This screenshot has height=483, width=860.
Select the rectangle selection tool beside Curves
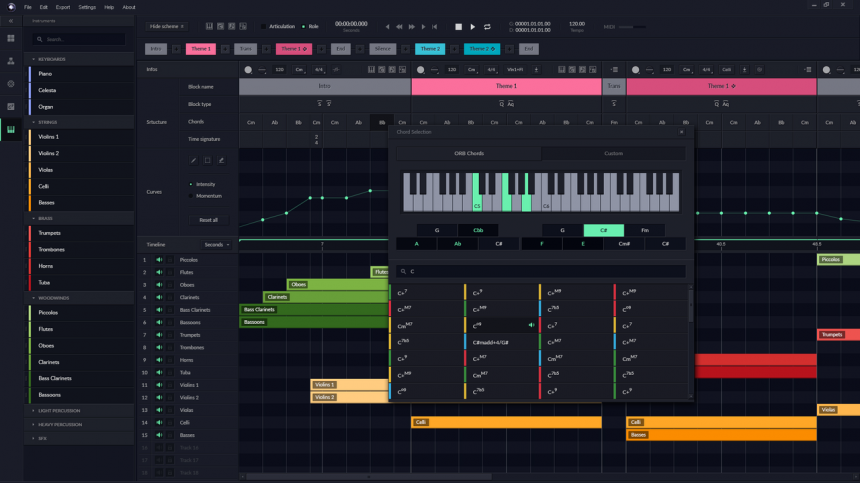[x=207, y=161]
